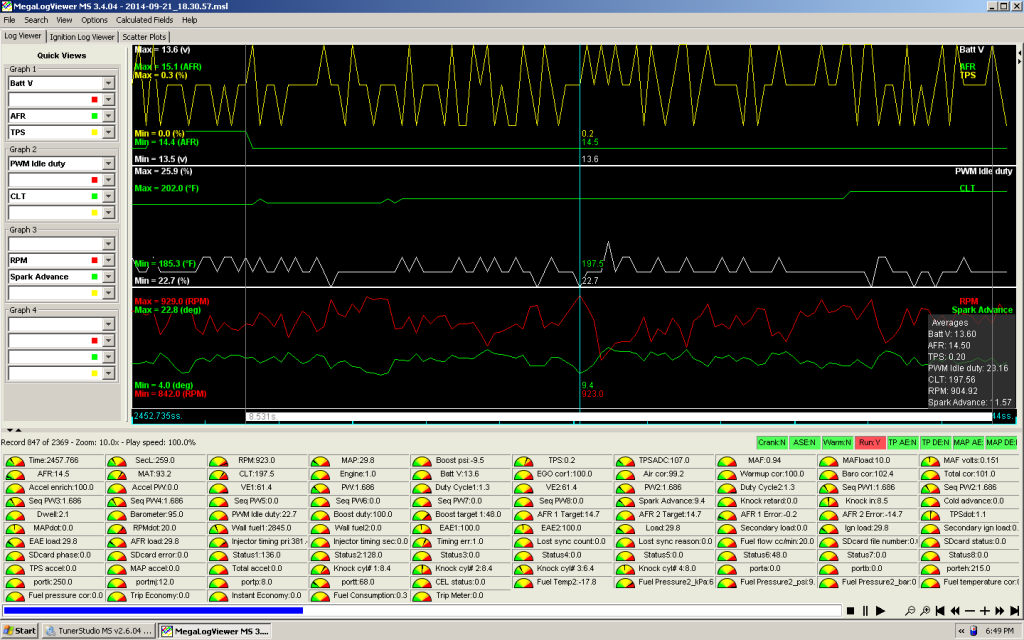
Task: Click the fast forward double-arrow icon
Action: click(x=999, y=610)
